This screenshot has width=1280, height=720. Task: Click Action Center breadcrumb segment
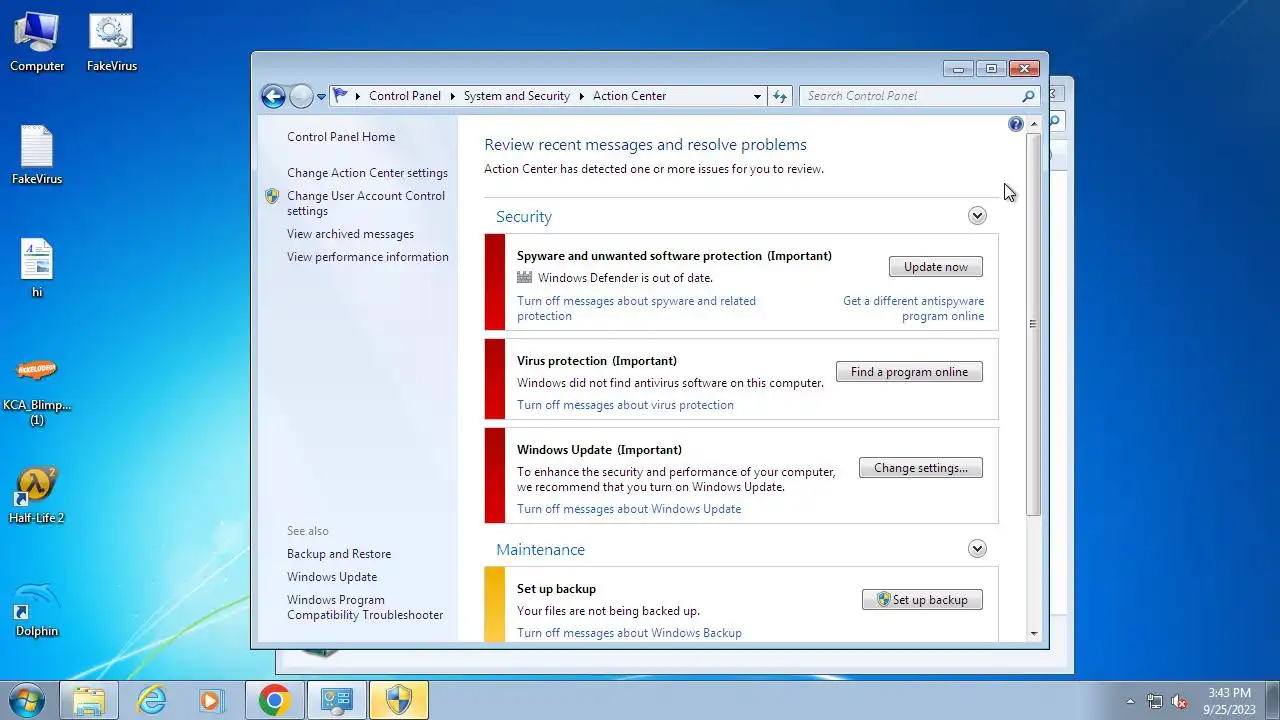[x=629, y=96]
